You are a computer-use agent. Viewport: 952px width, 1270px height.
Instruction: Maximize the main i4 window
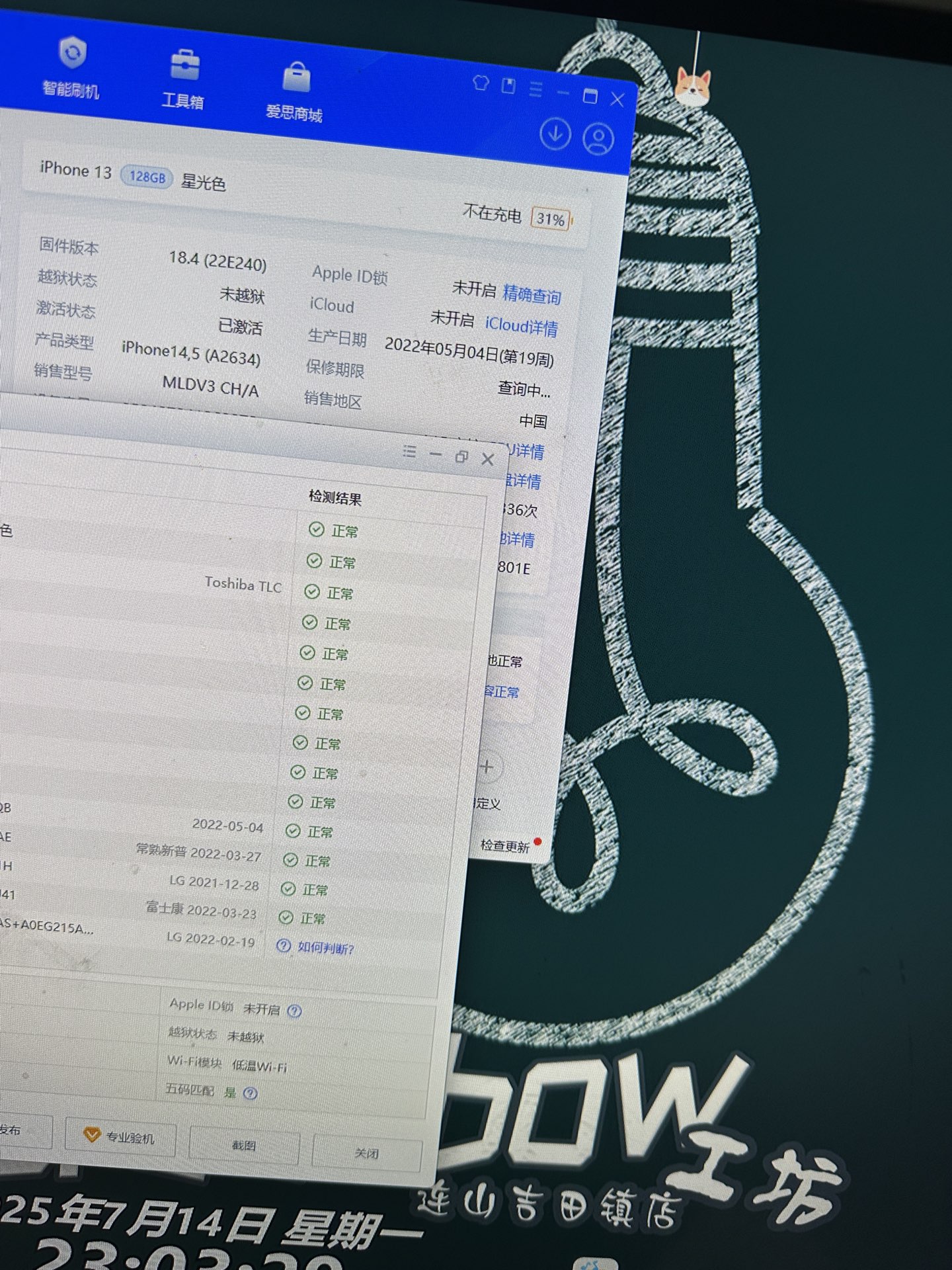pos(590,96)
